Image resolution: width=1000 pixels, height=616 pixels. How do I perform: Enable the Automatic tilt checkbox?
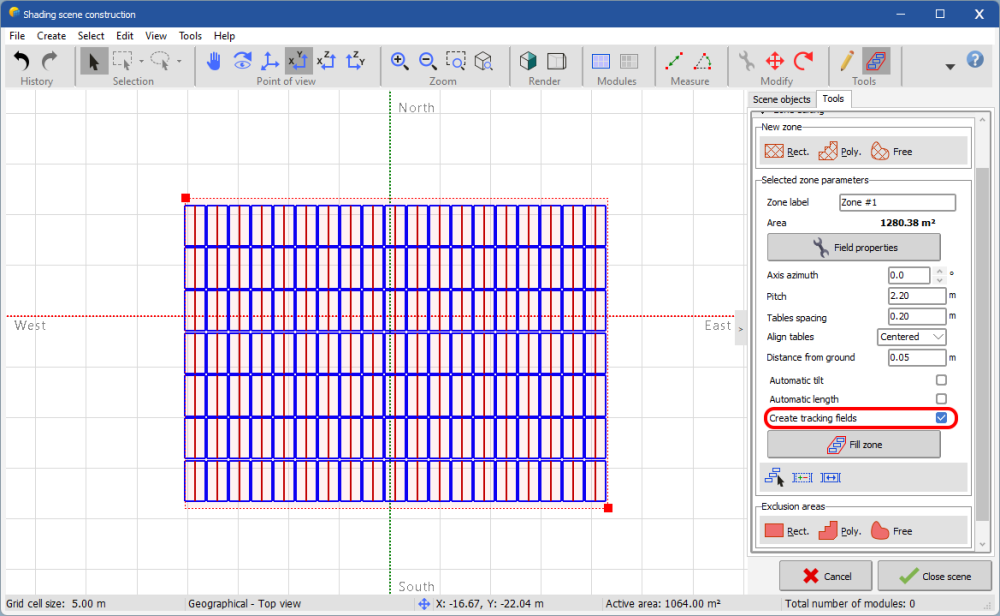coord(941,380)
